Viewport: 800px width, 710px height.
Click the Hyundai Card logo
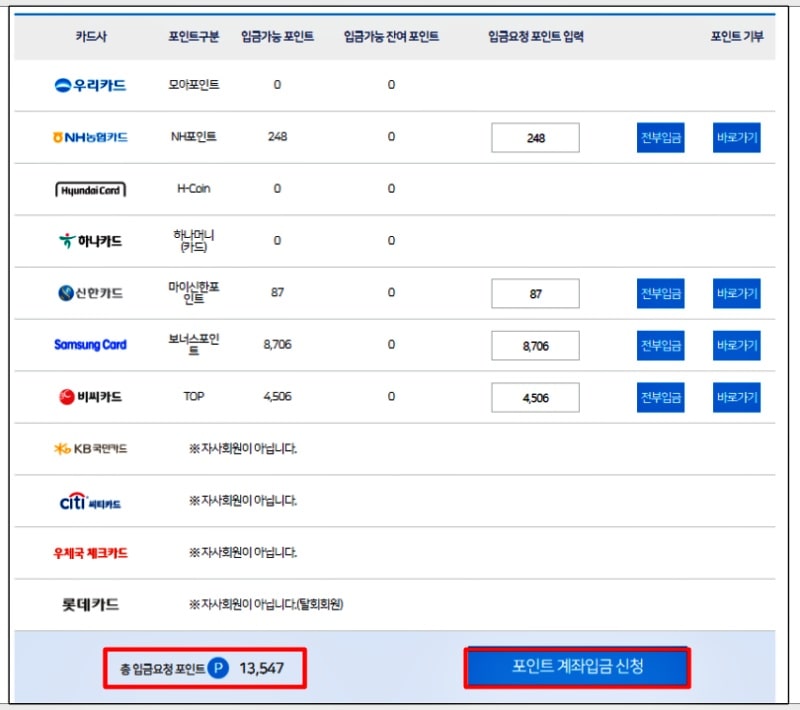click(92, 189)
